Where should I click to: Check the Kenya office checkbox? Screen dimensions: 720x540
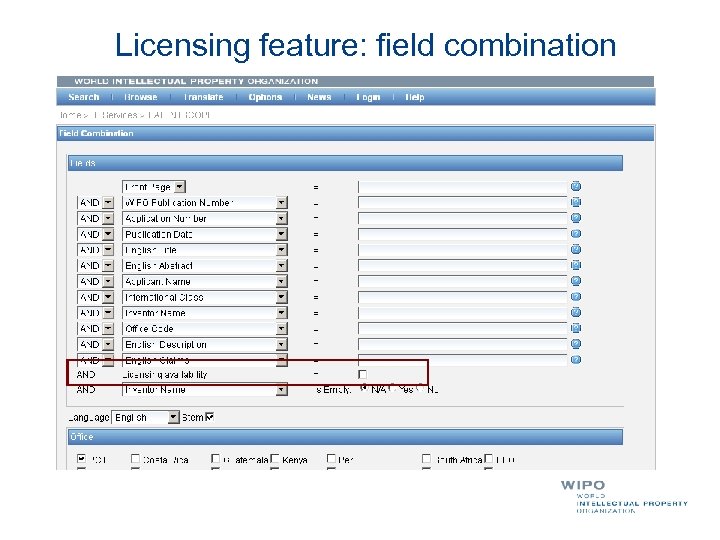coord(275,459)
